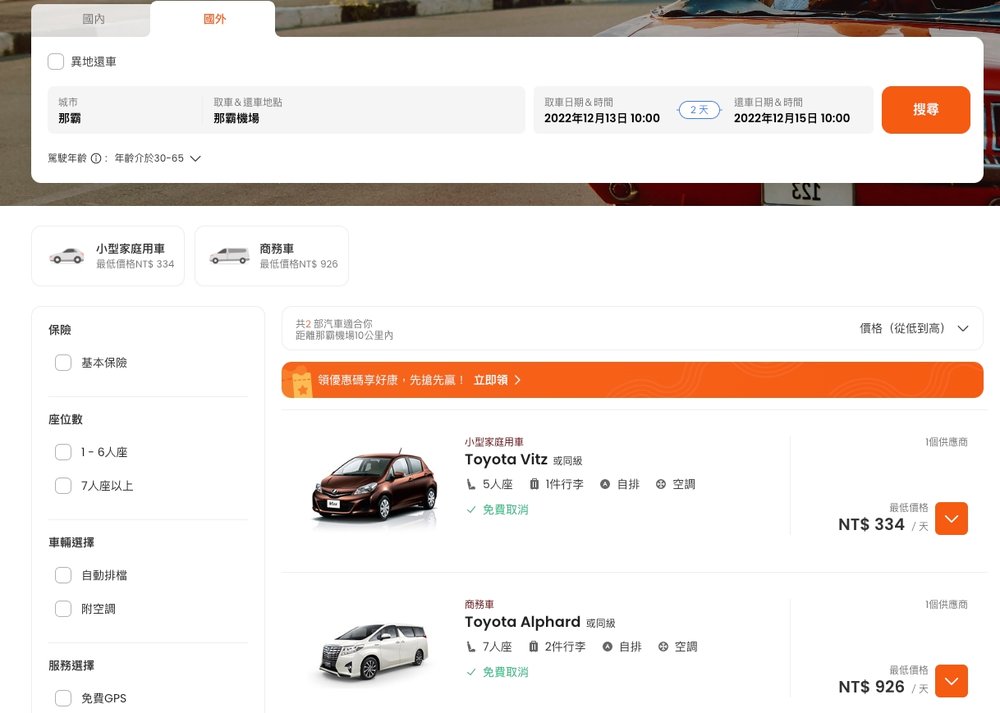The width and height of the screenshot is (1000, 713).
Task: Switch to the 國內 tab
Action: (91, 17)
